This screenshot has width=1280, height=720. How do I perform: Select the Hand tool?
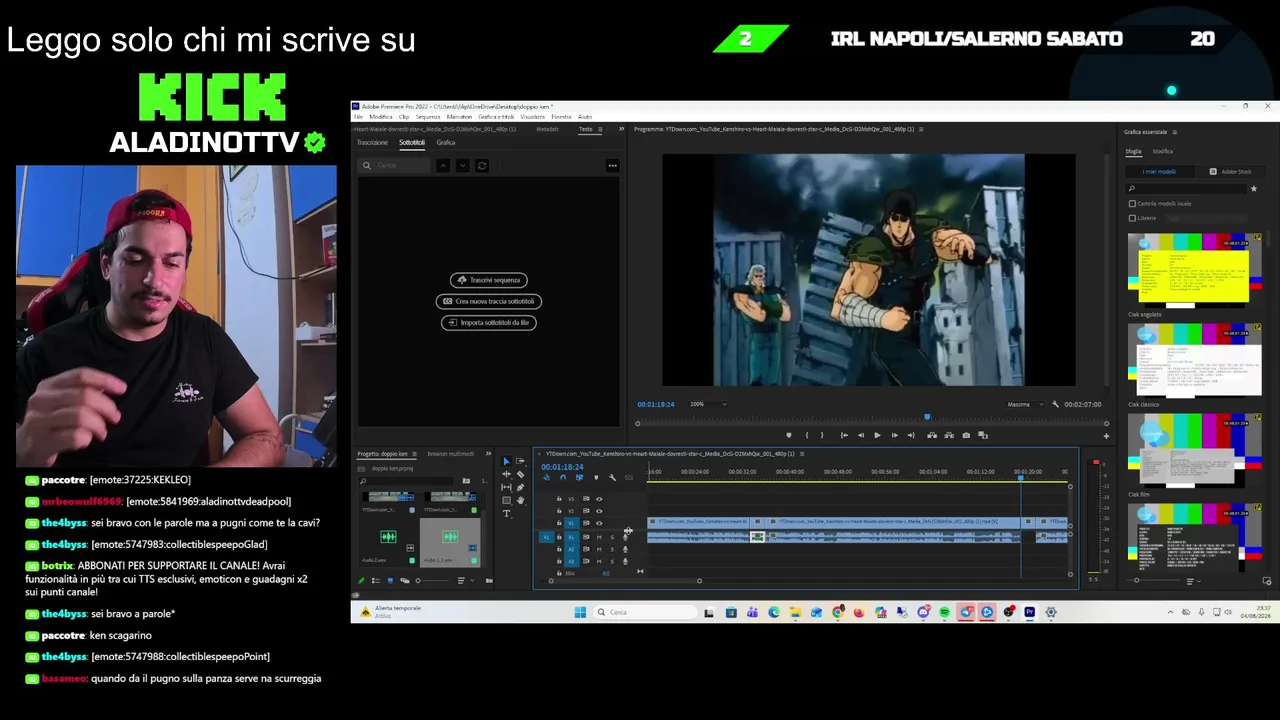(x=520, y=500)
